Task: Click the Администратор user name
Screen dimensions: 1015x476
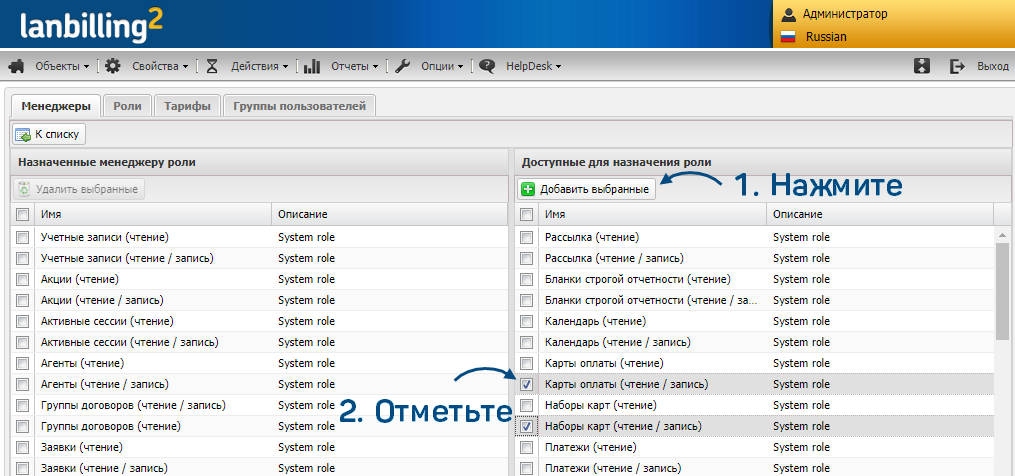Action: click(845, 14)
